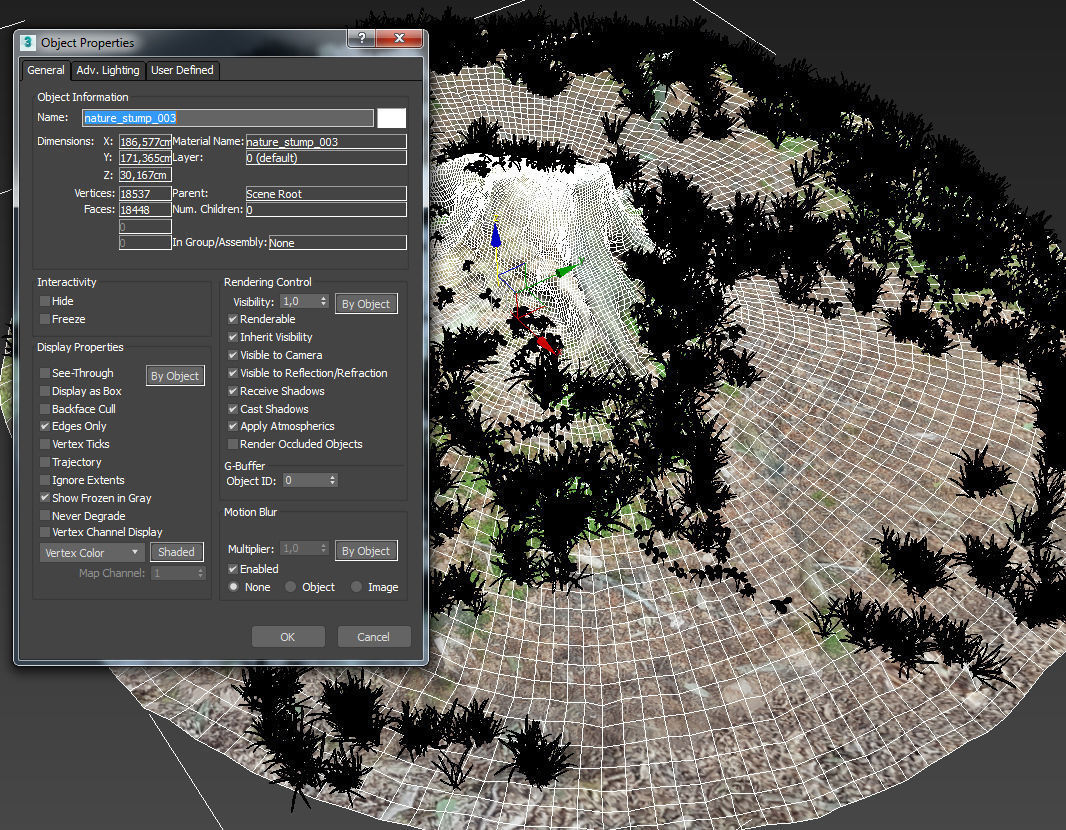This screenshot has height=830, width=1066.
Task: Click the Z dimension value 30,167cm
Action: (x=145, y=175)
